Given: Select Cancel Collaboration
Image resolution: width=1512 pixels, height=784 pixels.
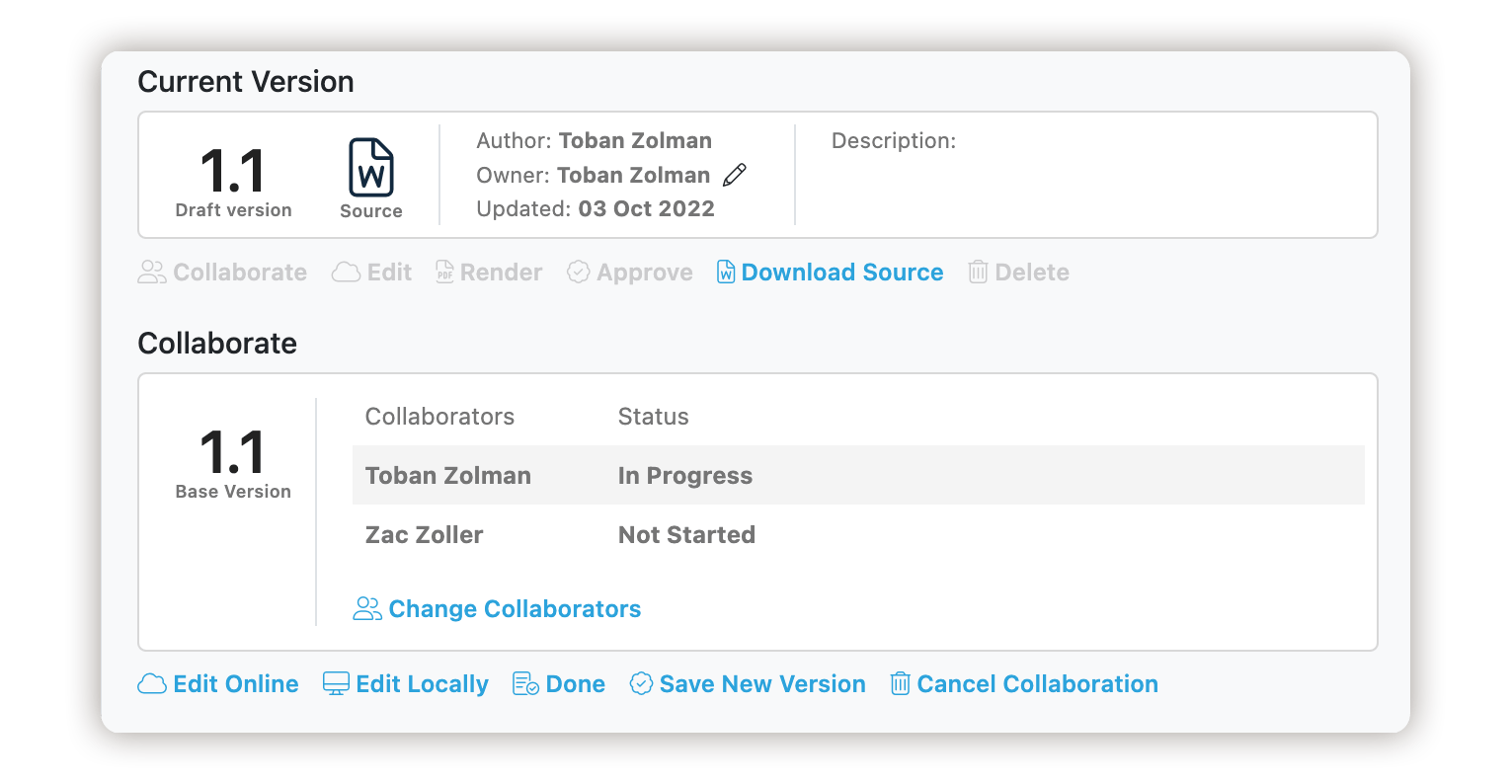Looking at the screenshot, I should (x=1038, y=684).
